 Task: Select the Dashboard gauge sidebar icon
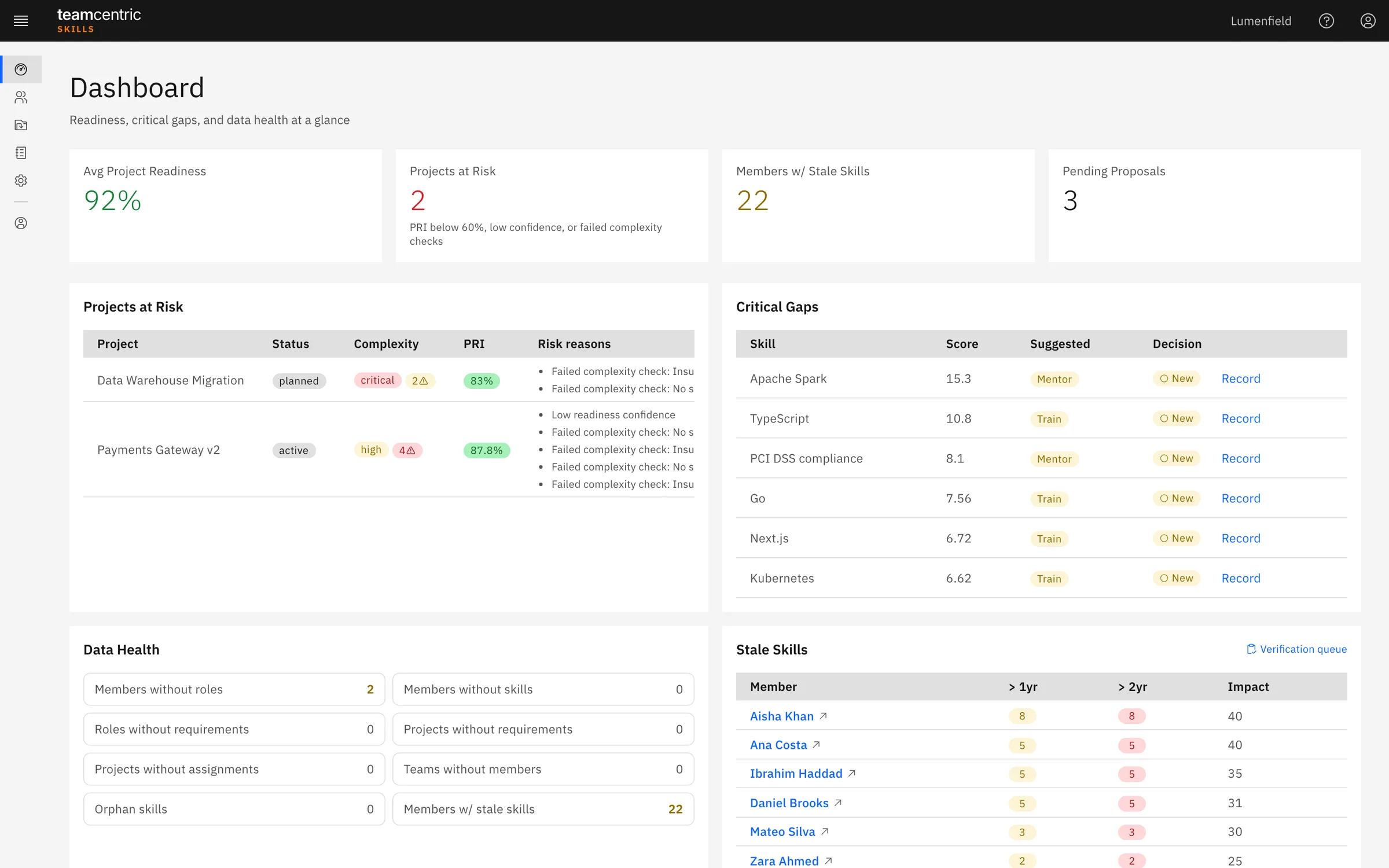tap(21, 69)
